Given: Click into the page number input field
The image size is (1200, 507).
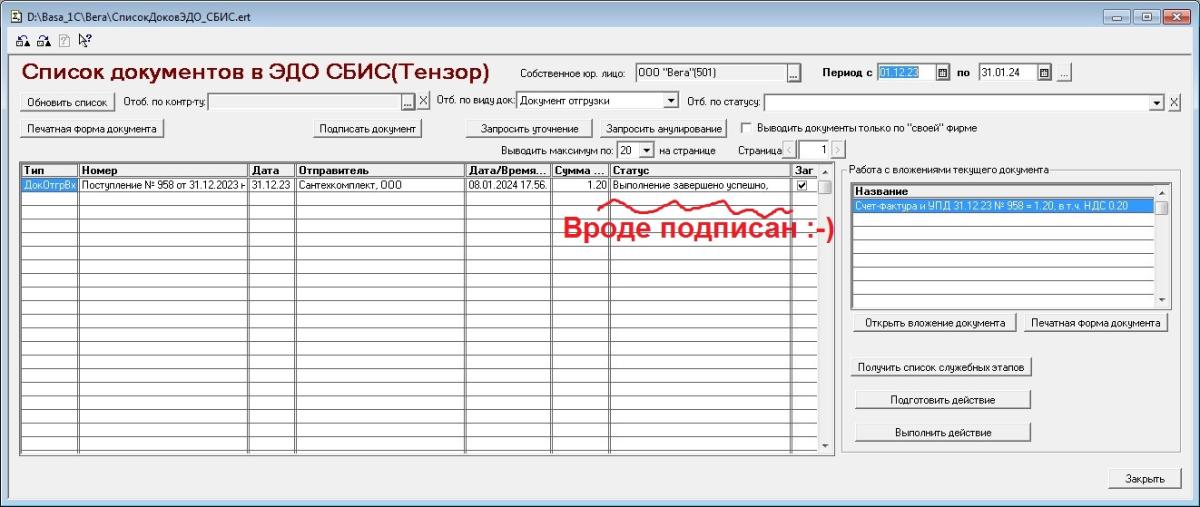Looking at the screenshot, I should click(x=813, y=150).
